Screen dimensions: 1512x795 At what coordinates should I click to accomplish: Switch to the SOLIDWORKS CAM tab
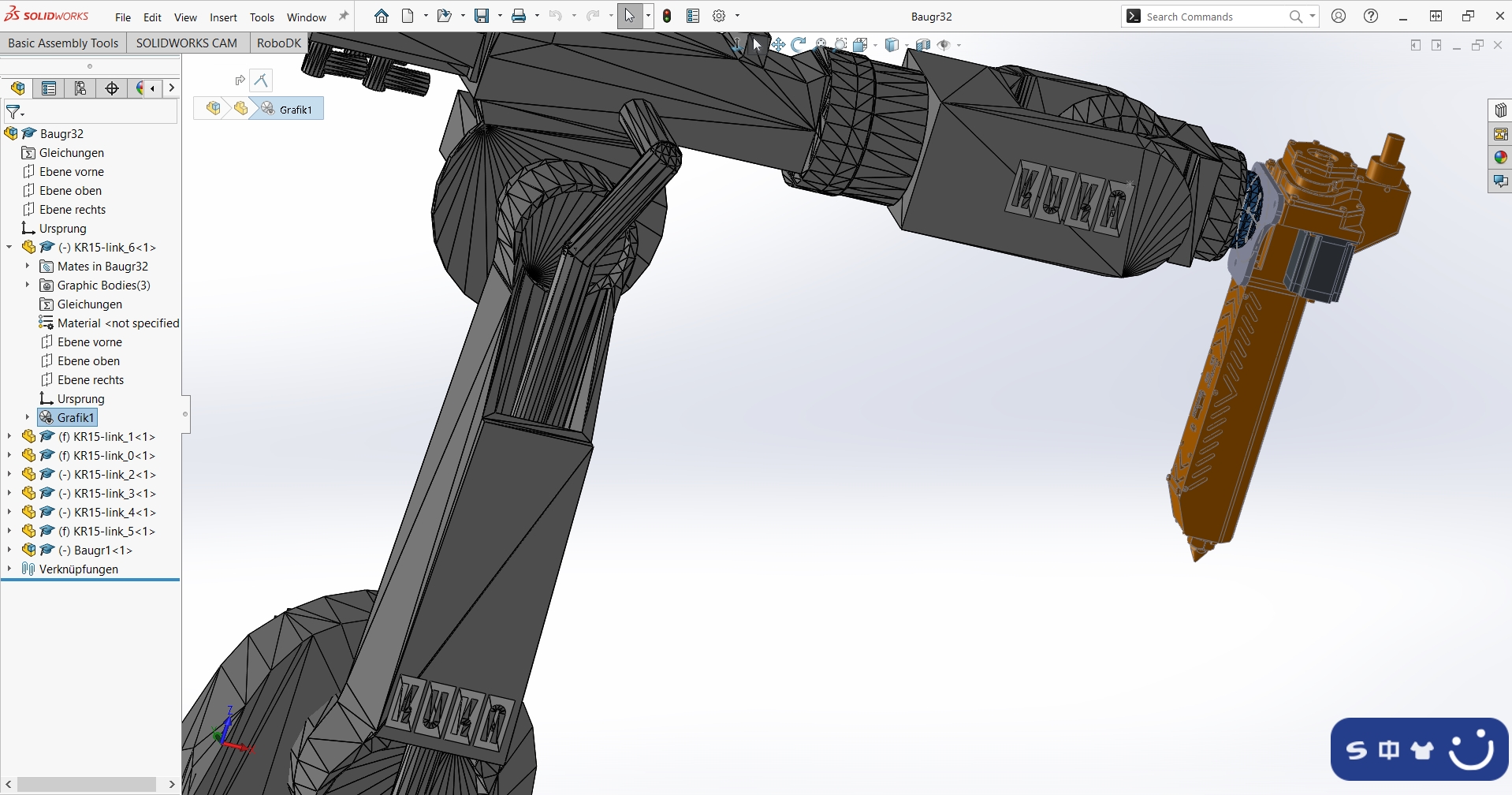(186, 43)
